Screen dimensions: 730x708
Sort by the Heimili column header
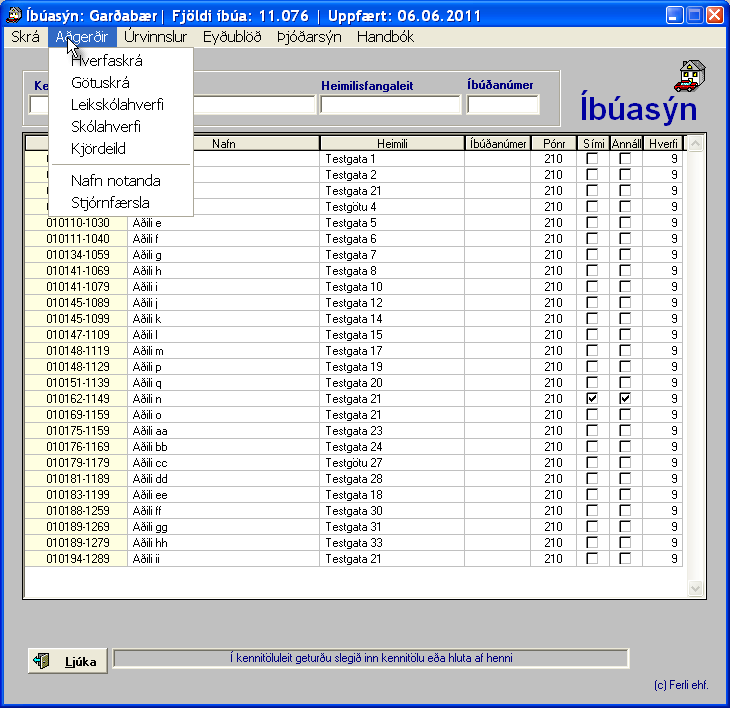(392, 143)
